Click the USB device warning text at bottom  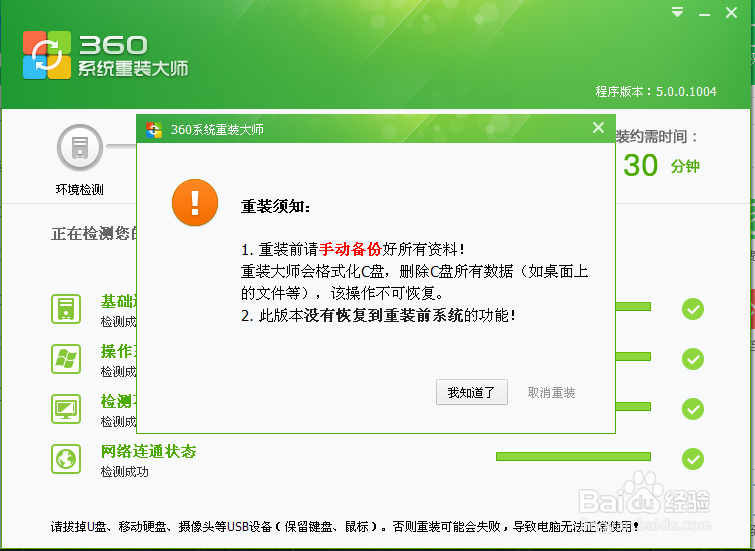pyautogui.click(x=345, y=526)
